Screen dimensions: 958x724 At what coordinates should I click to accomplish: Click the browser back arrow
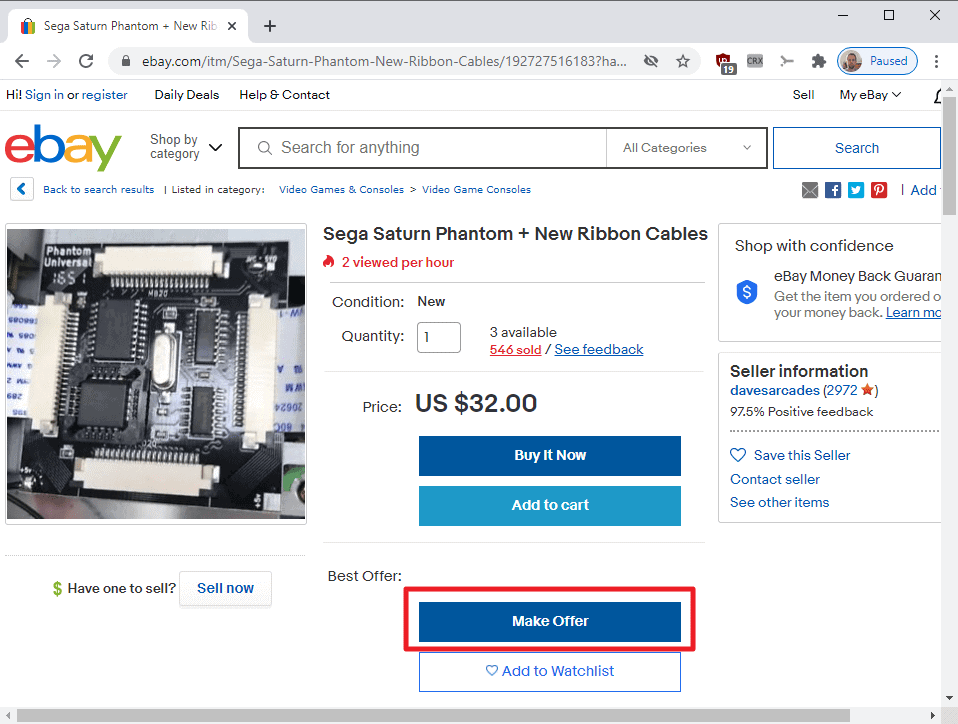point(22,60)
